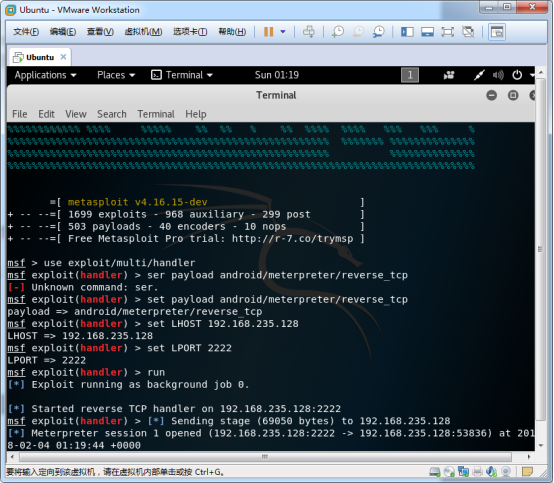Click the horizontal scrollbar left arrow
The width and height of the screenshot is (554, 483).
(x=12, y=457)
